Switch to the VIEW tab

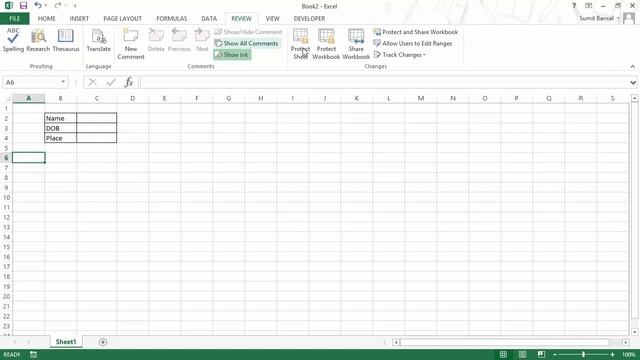point(272,19)
